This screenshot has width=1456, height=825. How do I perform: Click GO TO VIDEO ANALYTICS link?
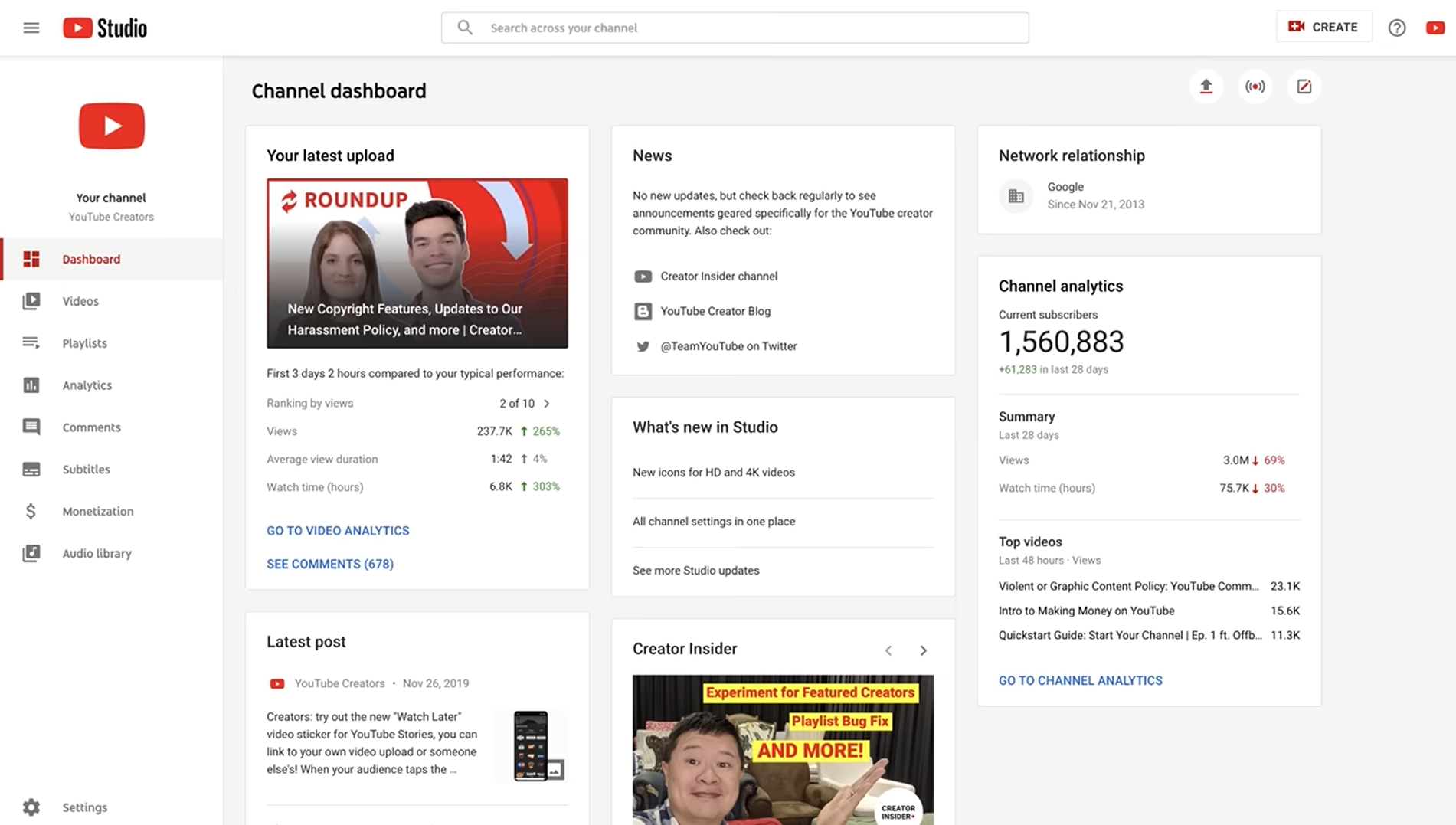(338, 530)
